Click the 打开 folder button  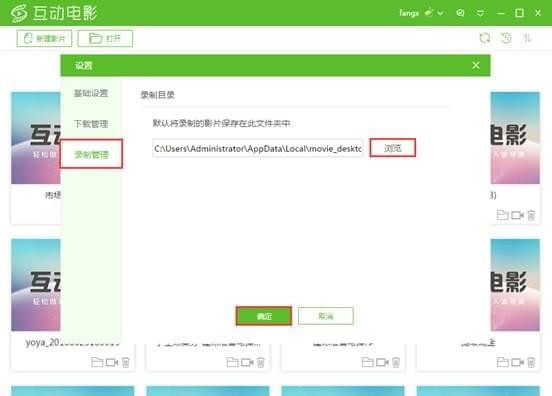click(105, 38)
